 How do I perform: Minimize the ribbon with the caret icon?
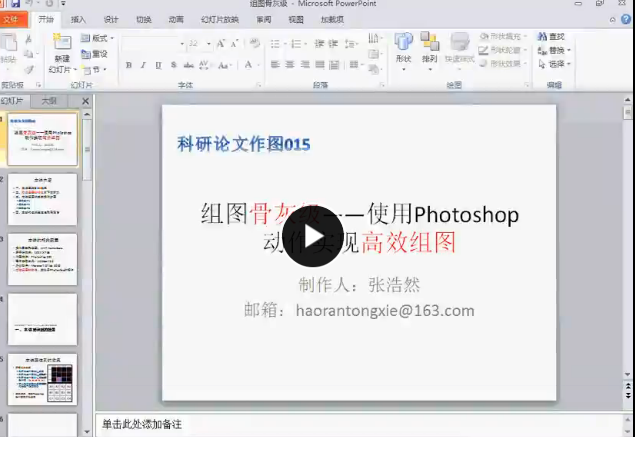tap(612, 19)
